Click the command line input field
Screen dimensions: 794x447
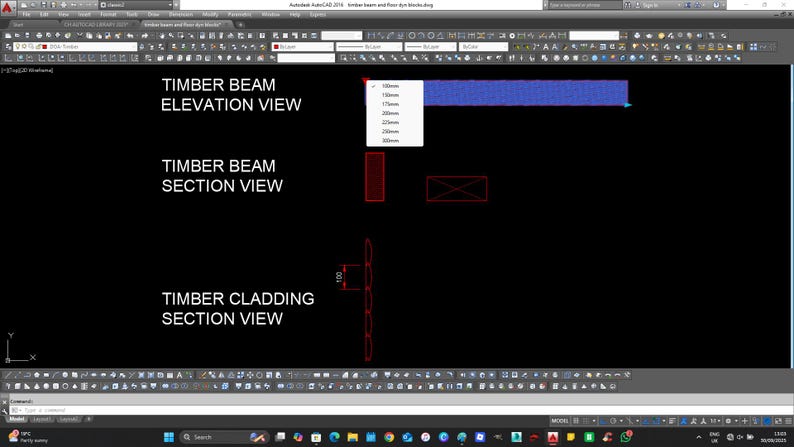tap(400, 410)
